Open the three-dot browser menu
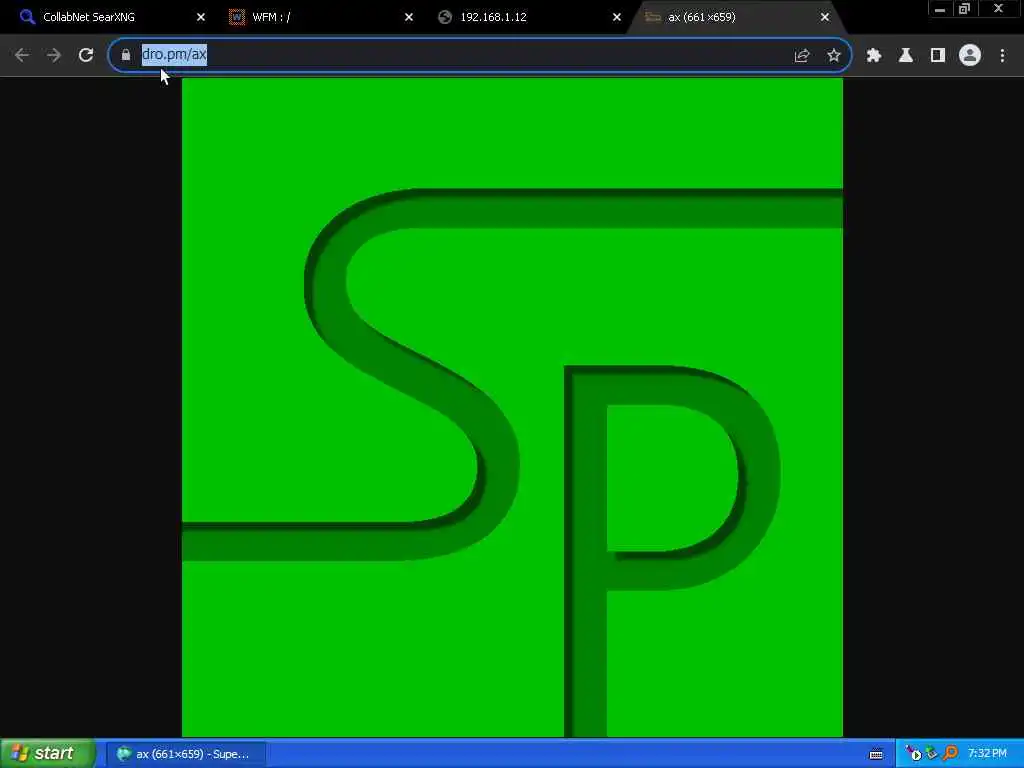Viewport: 1024px width, 768px height. coord(1002,56)
